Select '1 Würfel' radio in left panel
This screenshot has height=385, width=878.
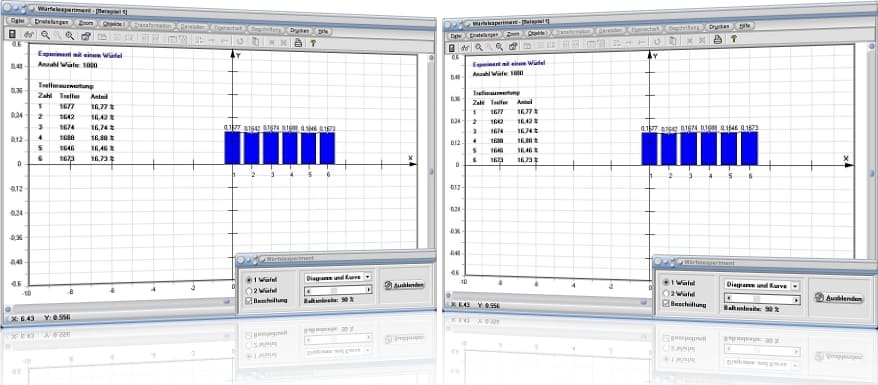pyautogui.click(x=250, y=279)
